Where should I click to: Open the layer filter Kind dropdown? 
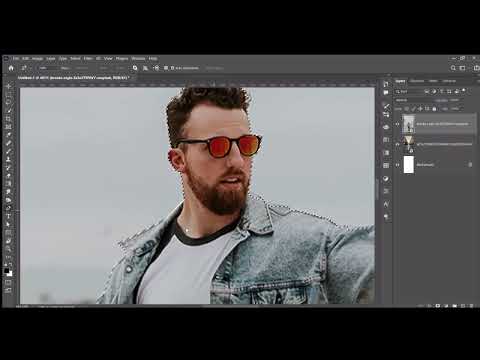click(408, 91)
